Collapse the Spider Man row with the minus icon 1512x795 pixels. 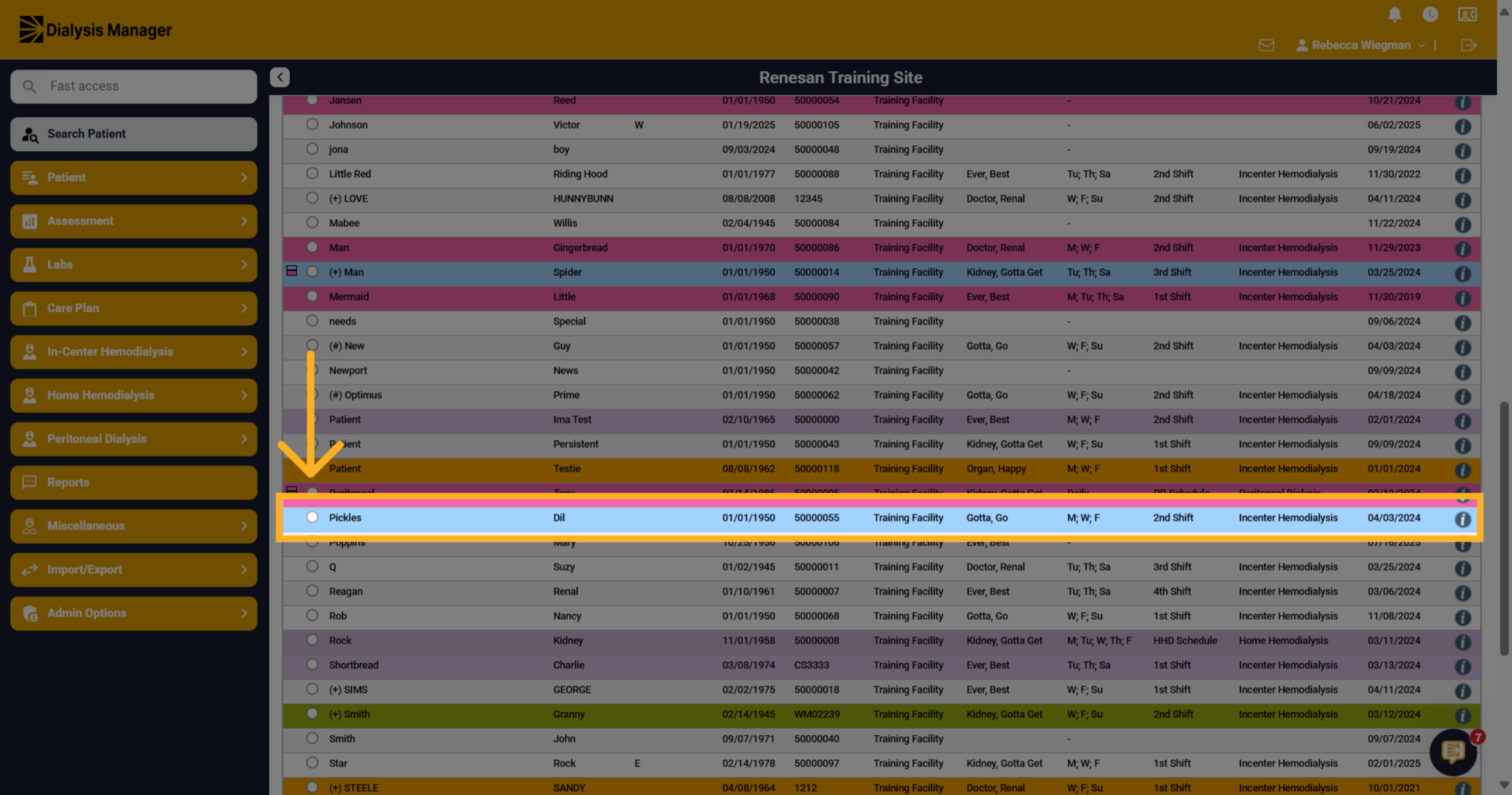[292, 271]
